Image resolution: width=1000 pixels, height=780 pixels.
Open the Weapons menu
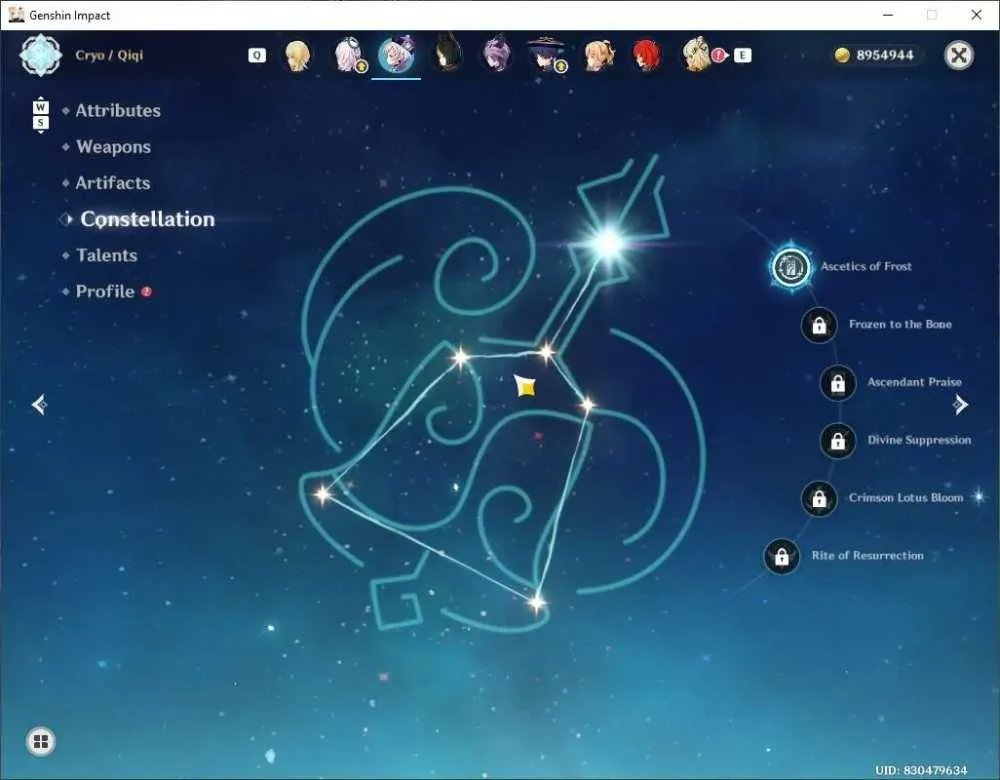114,147
